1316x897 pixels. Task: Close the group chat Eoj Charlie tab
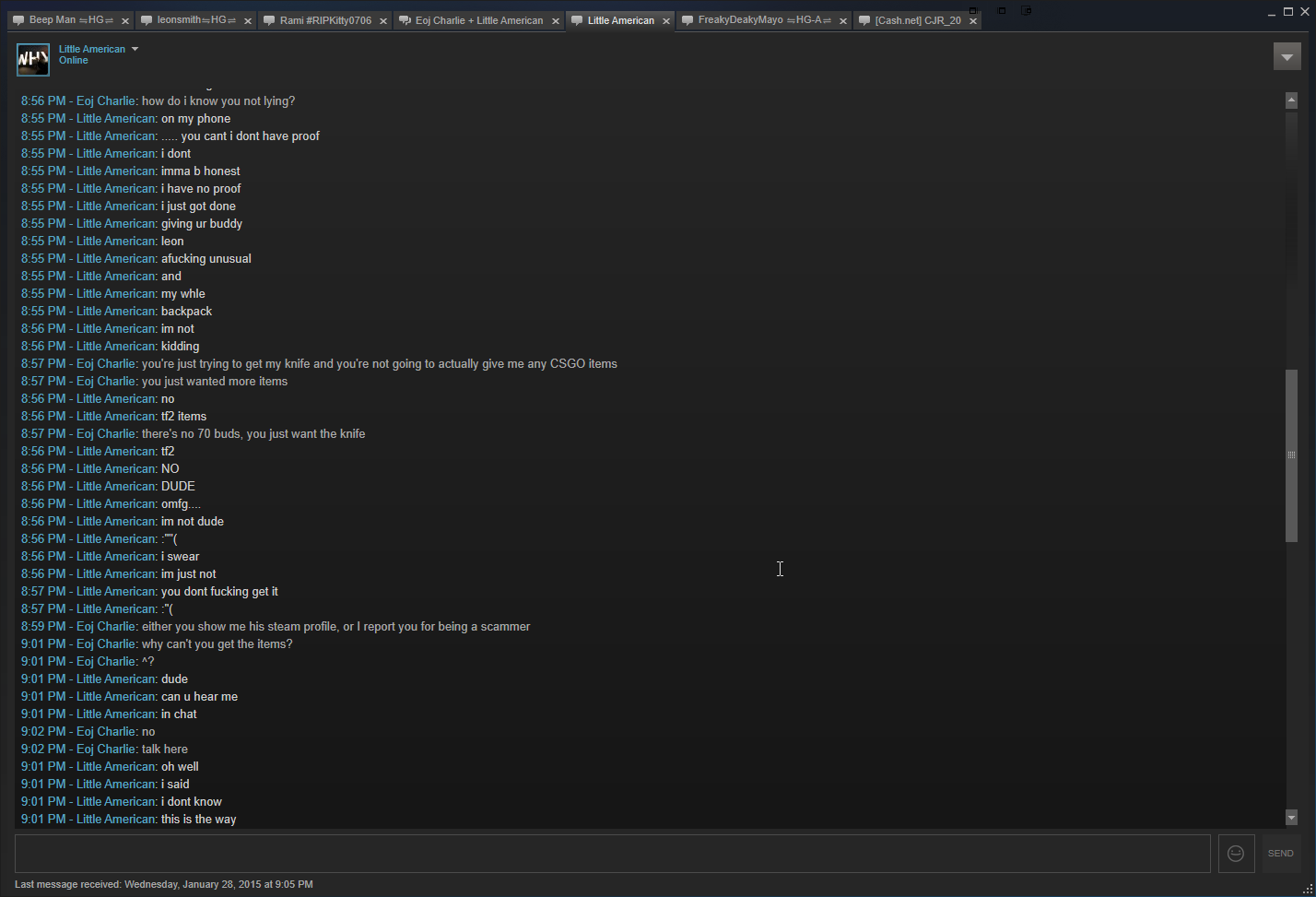(556, 20)
